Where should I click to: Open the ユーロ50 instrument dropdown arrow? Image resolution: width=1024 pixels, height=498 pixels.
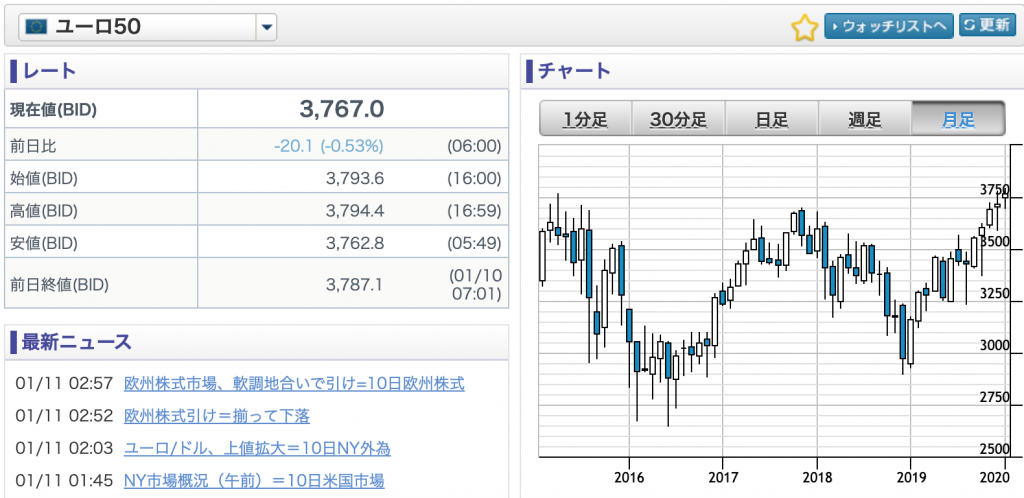266,27
